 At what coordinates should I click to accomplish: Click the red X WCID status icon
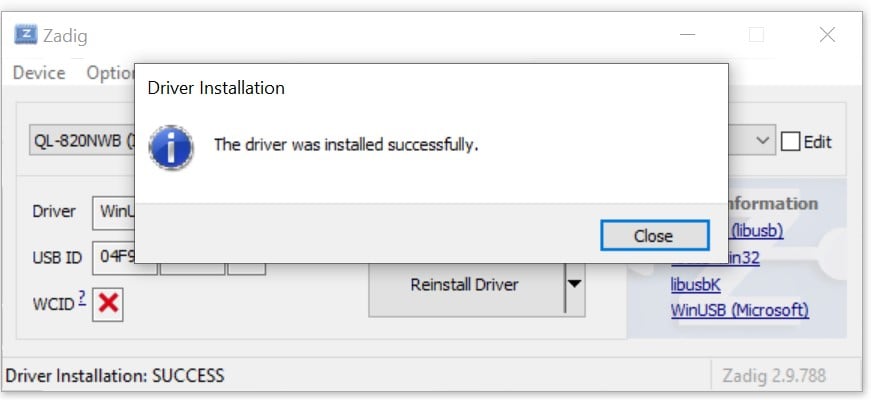[x=108, y=304]
